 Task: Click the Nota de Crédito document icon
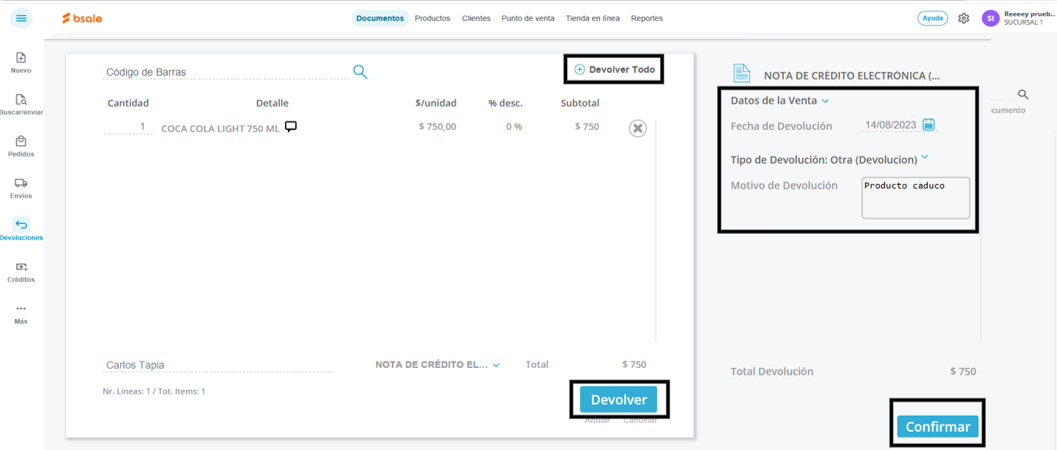742,73
